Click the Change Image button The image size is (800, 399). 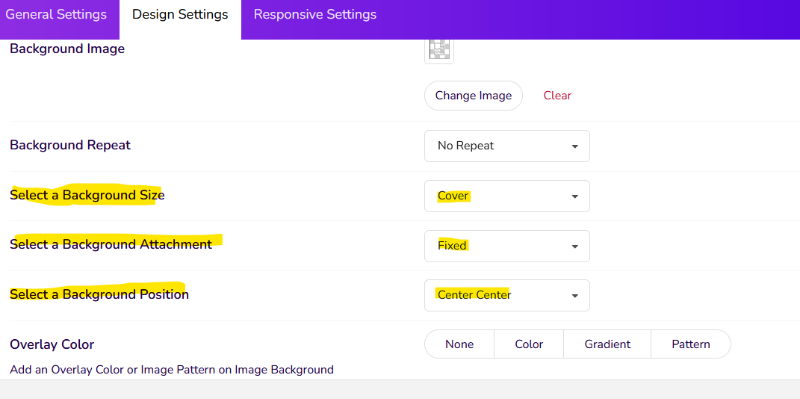click(x=473, y=95)
